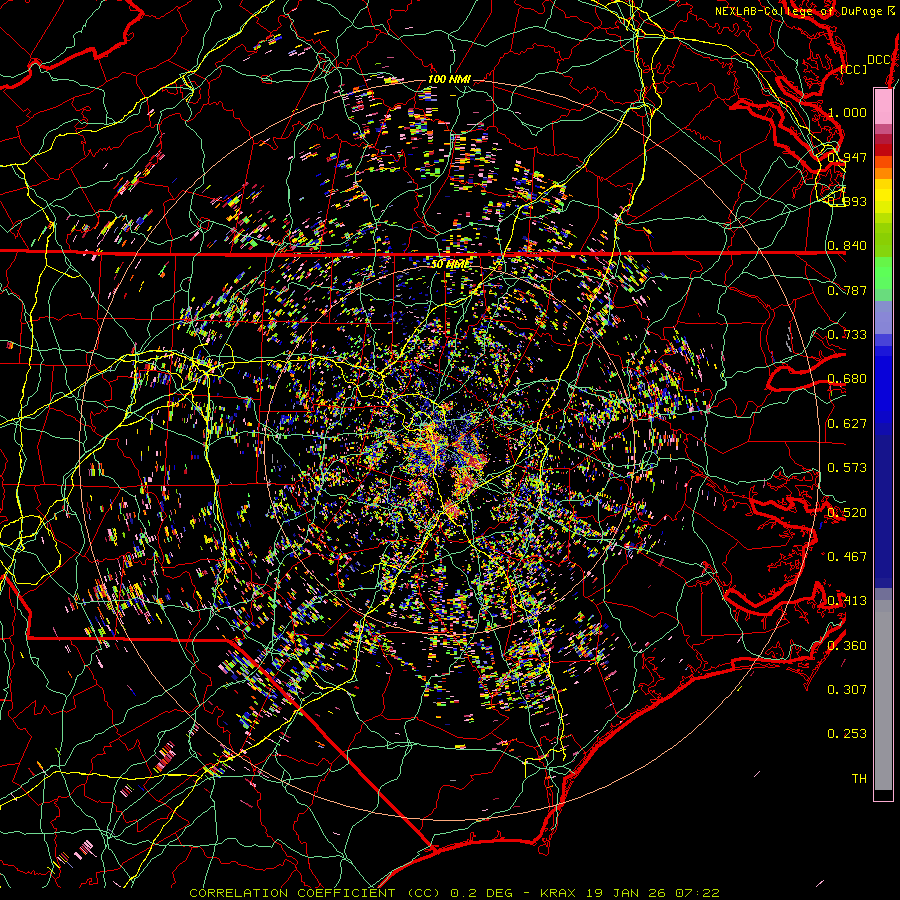The height and width of the screenshot is (900, 900).
Task: Click the 0.360 scale value
Action: pyautogui.click(x=847, y=645)
